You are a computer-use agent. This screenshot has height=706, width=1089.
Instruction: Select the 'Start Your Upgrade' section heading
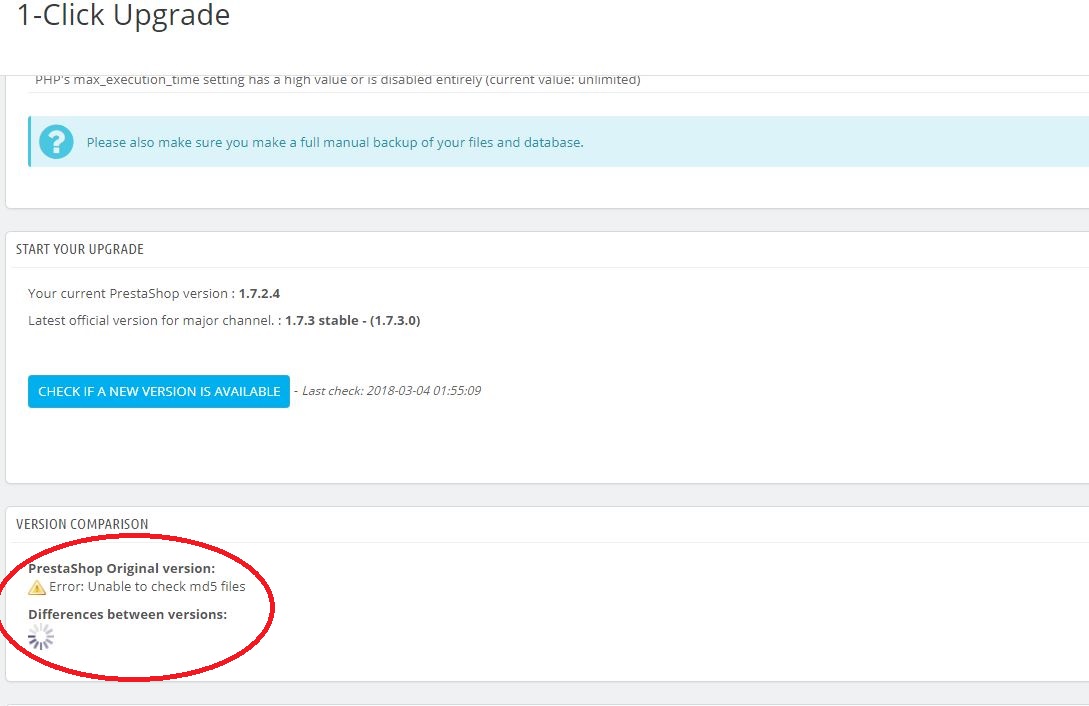(80, 249)
